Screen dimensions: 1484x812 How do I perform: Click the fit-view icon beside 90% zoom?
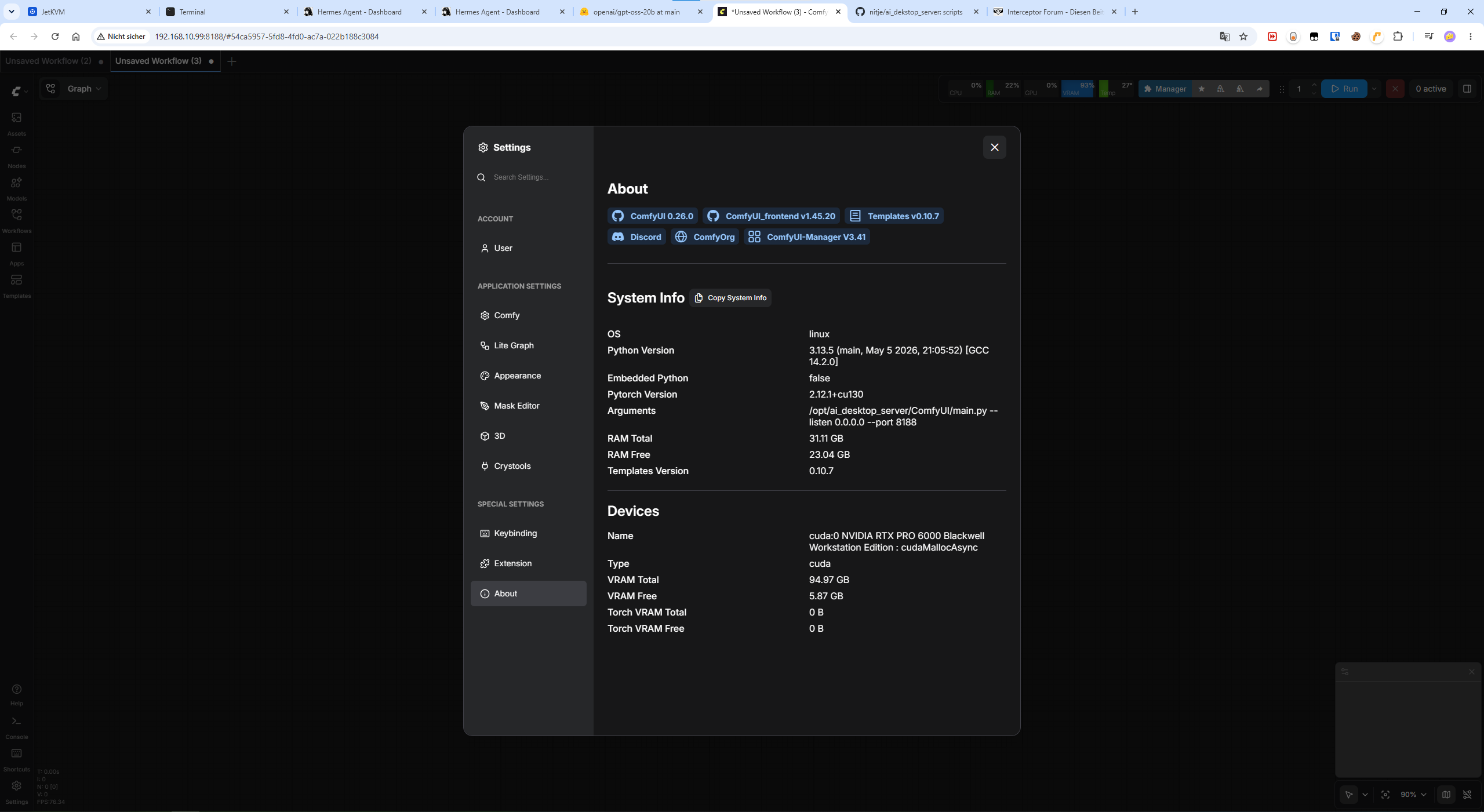point(1385,795)
